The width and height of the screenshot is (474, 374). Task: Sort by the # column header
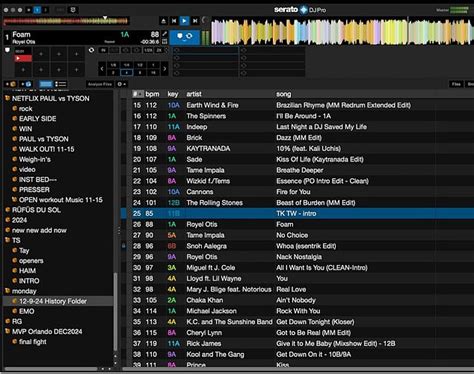[x=138, y=94]
